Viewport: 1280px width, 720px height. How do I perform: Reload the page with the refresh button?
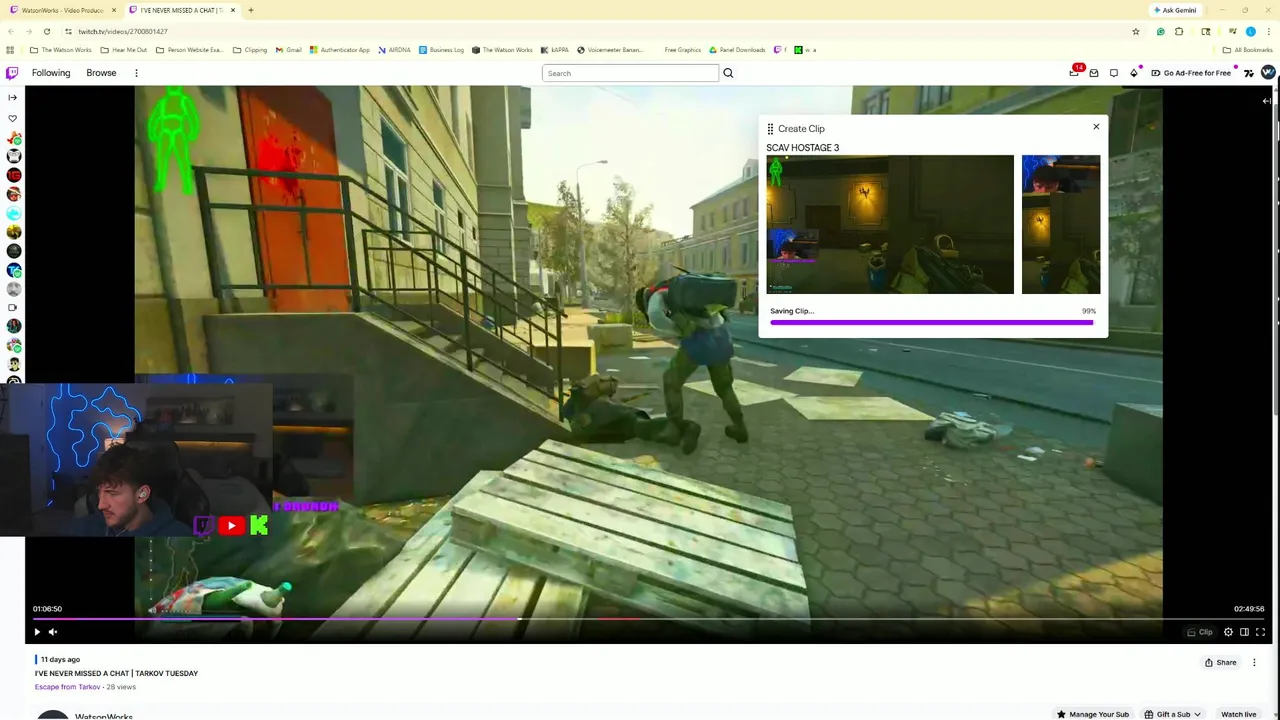click(46, 31)
